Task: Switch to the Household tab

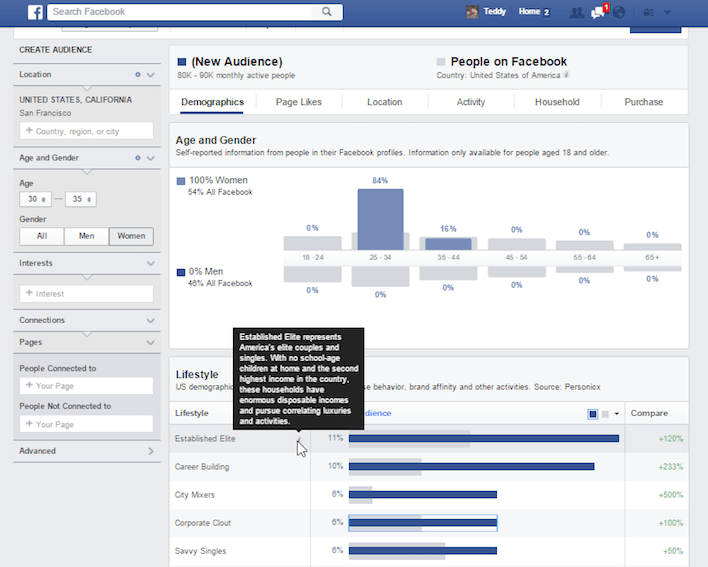Action: pos(557,102)
